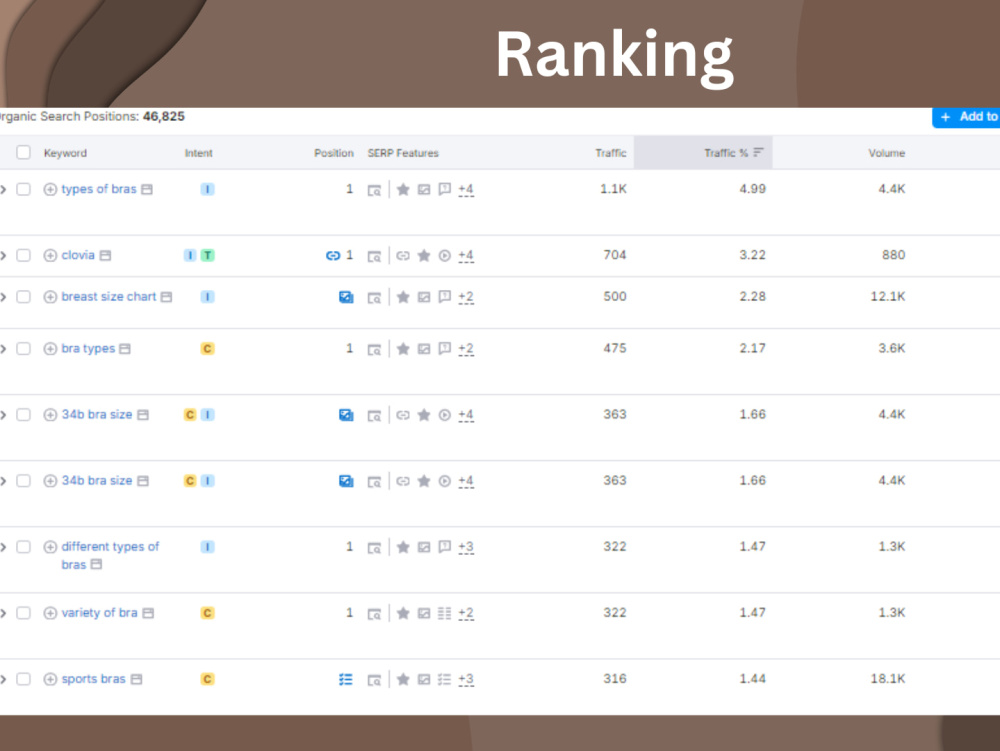The width and height of the screenshot is (1000, 751).
Task: Sort by the Traffic column header
Action: (611, 153)
